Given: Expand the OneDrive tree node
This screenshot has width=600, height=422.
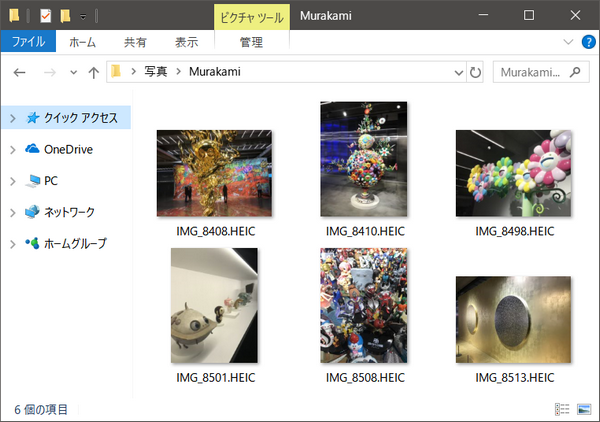Looking at the screenshot, I should [x=13, y=150].
